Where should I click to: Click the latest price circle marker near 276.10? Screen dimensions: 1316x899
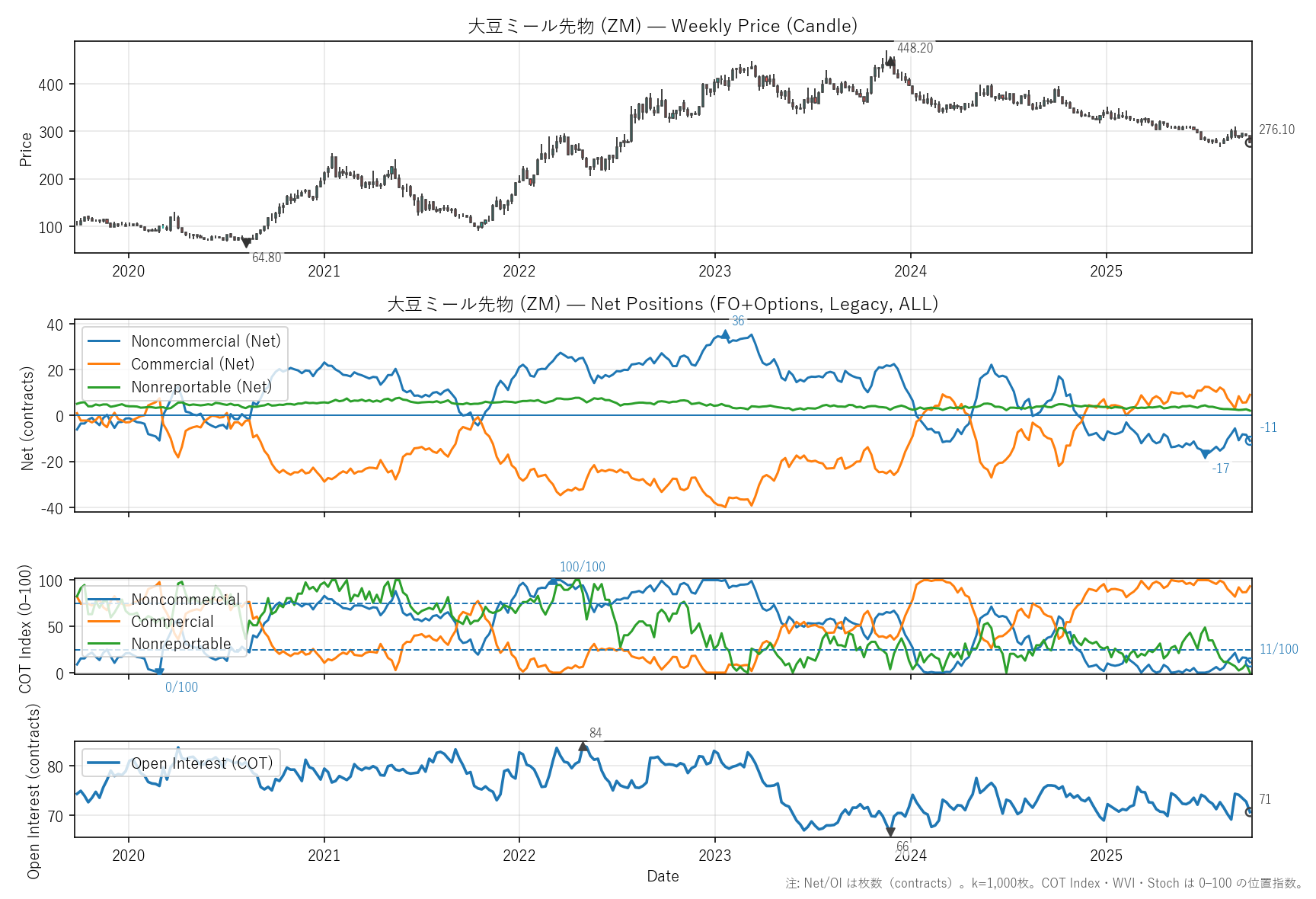click(x=1249, y=142)
